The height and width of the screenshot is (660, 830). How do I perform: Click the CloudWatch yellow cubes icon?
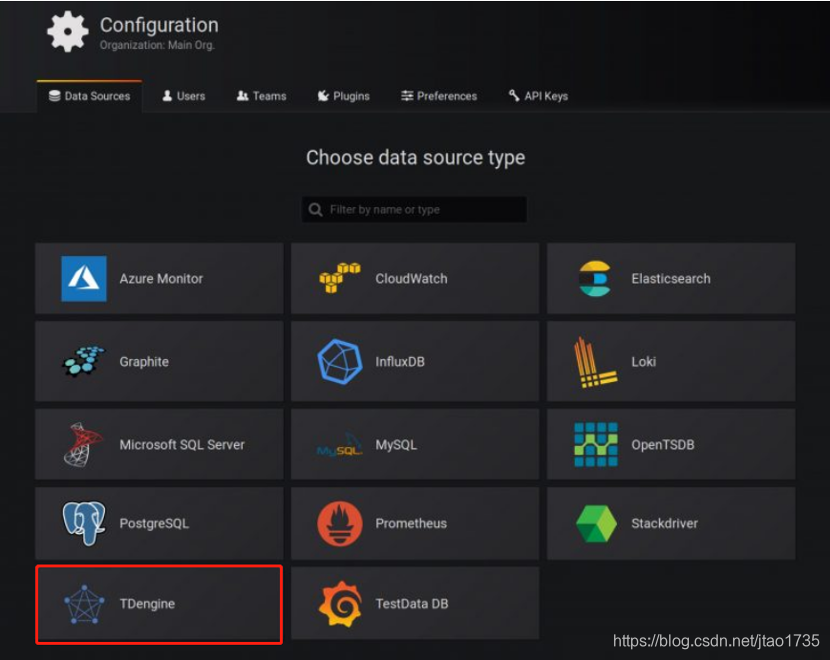point(340,278)
